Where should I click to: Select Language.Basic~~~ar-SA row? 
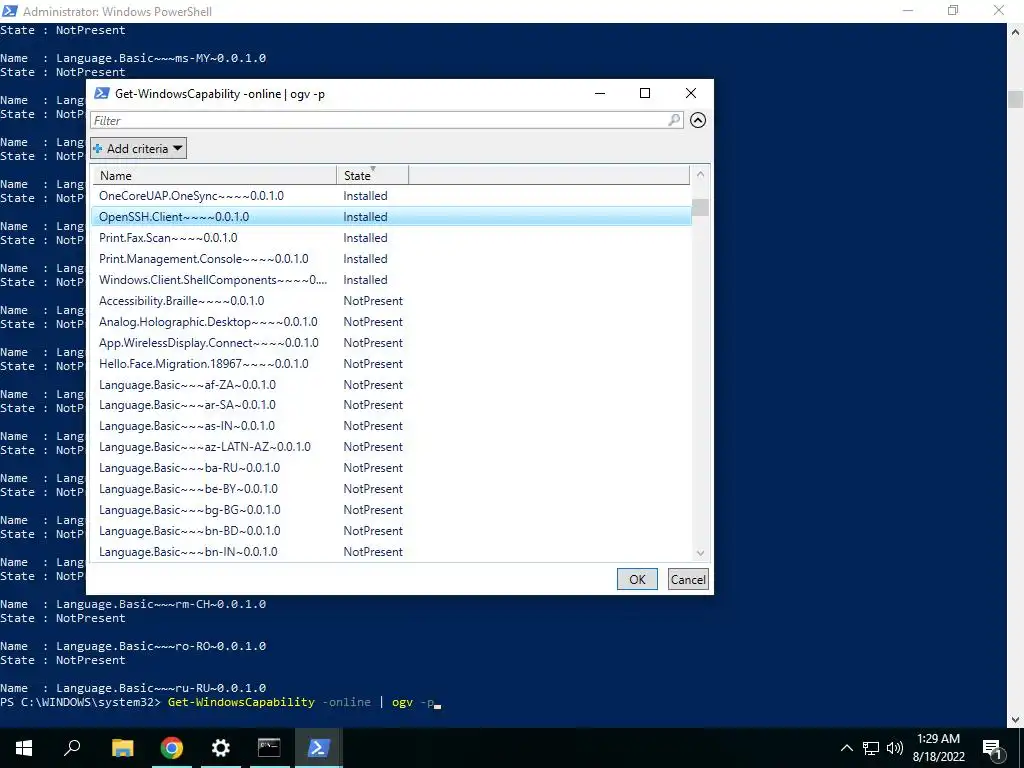[392, 405]
